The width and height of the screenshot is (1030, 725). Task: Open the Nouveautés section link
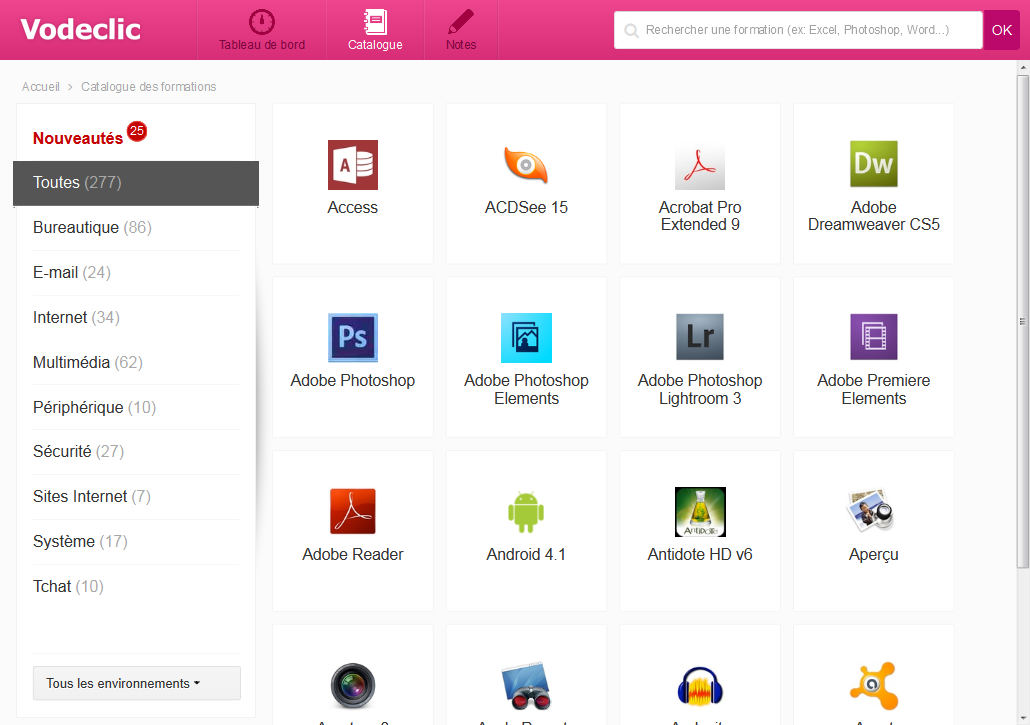click(78, 139)
